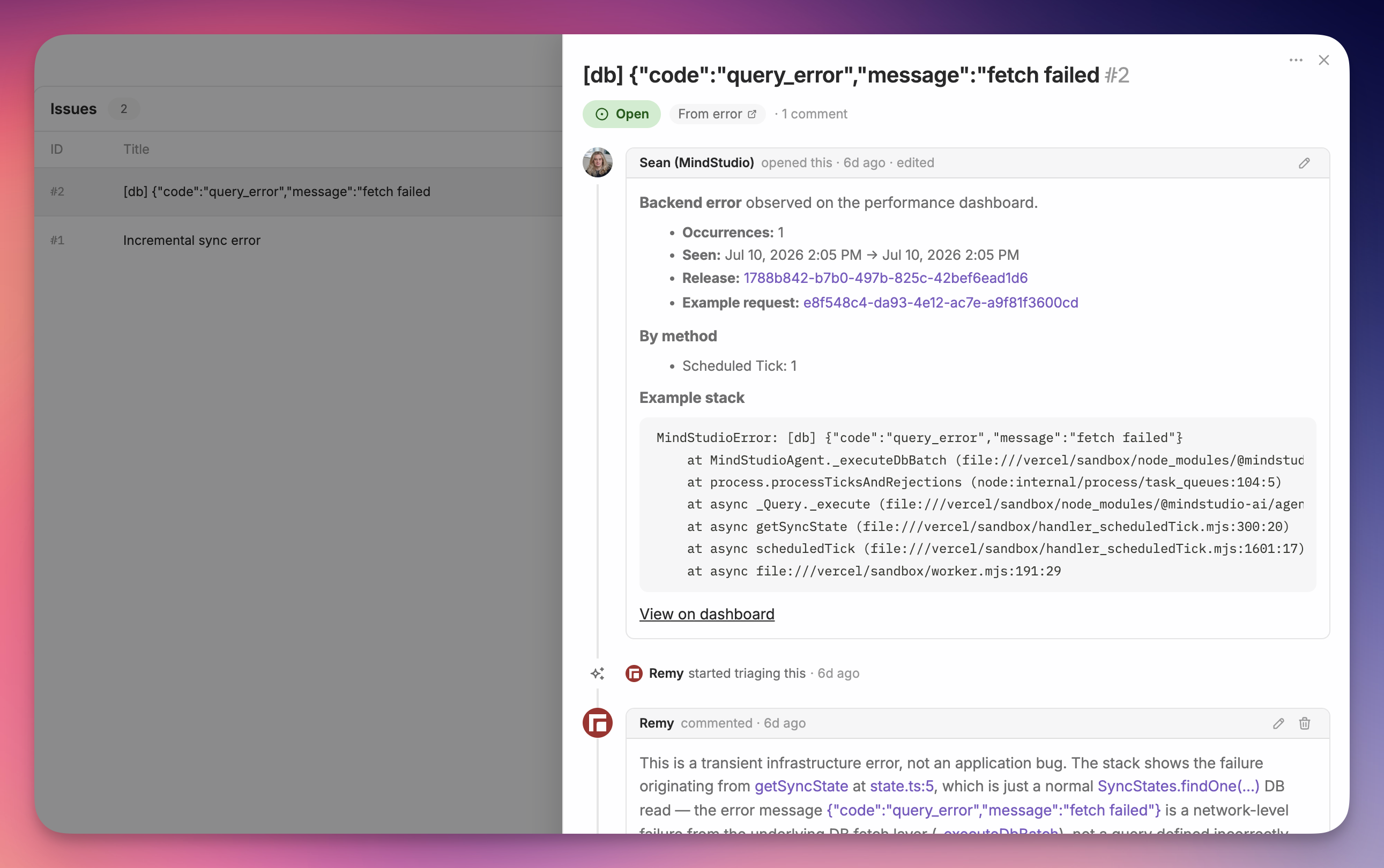Click the circle icon in Open badge
The width and height of the screenshot is (1384, 868).
[x=602, y=114]
